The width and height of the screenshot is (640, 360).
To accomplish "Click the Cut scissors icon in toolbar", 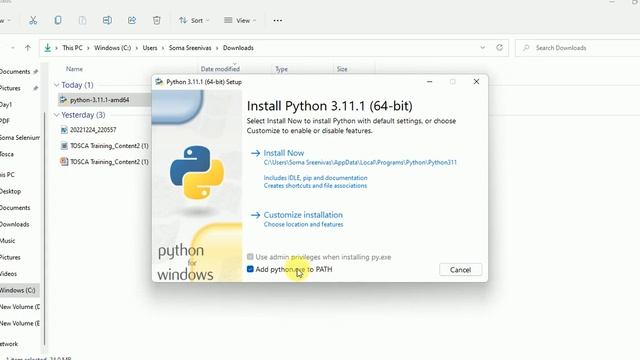I will pos(33,20).
